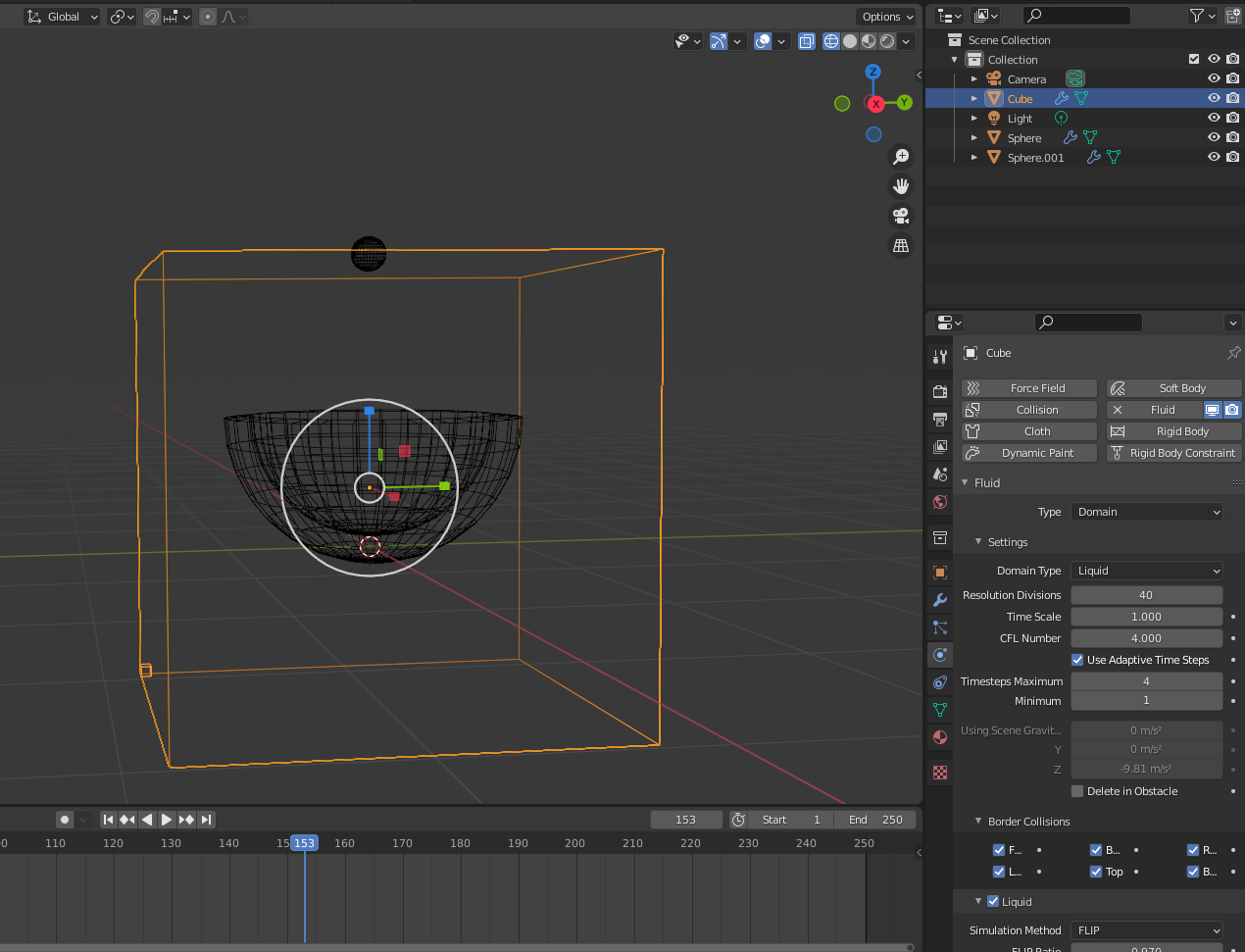Screen dimensions: 1245x952
Task: Open the Modifiers properties tab
Action: (940, 600)
